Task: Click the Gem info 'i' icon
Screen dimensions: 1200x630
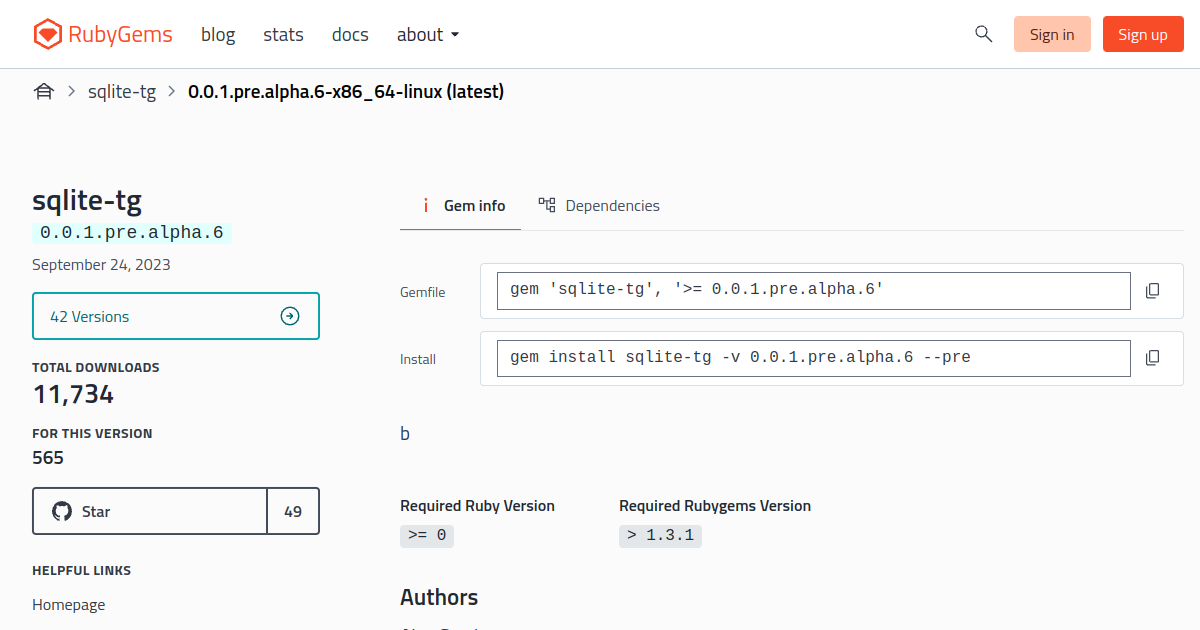Action: [426, 205]
